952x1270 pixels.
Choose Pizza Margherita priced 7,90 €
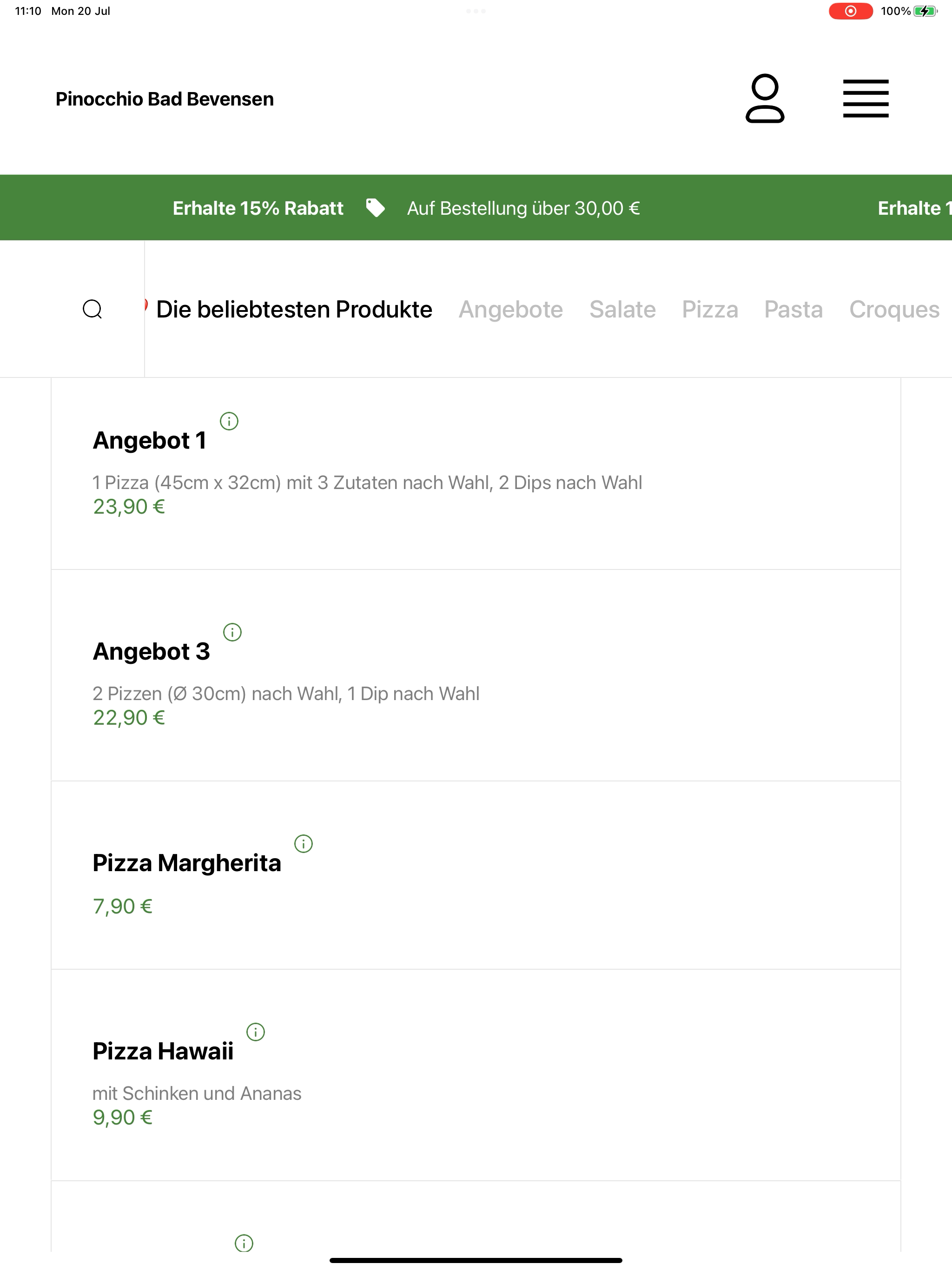(476, 875)
